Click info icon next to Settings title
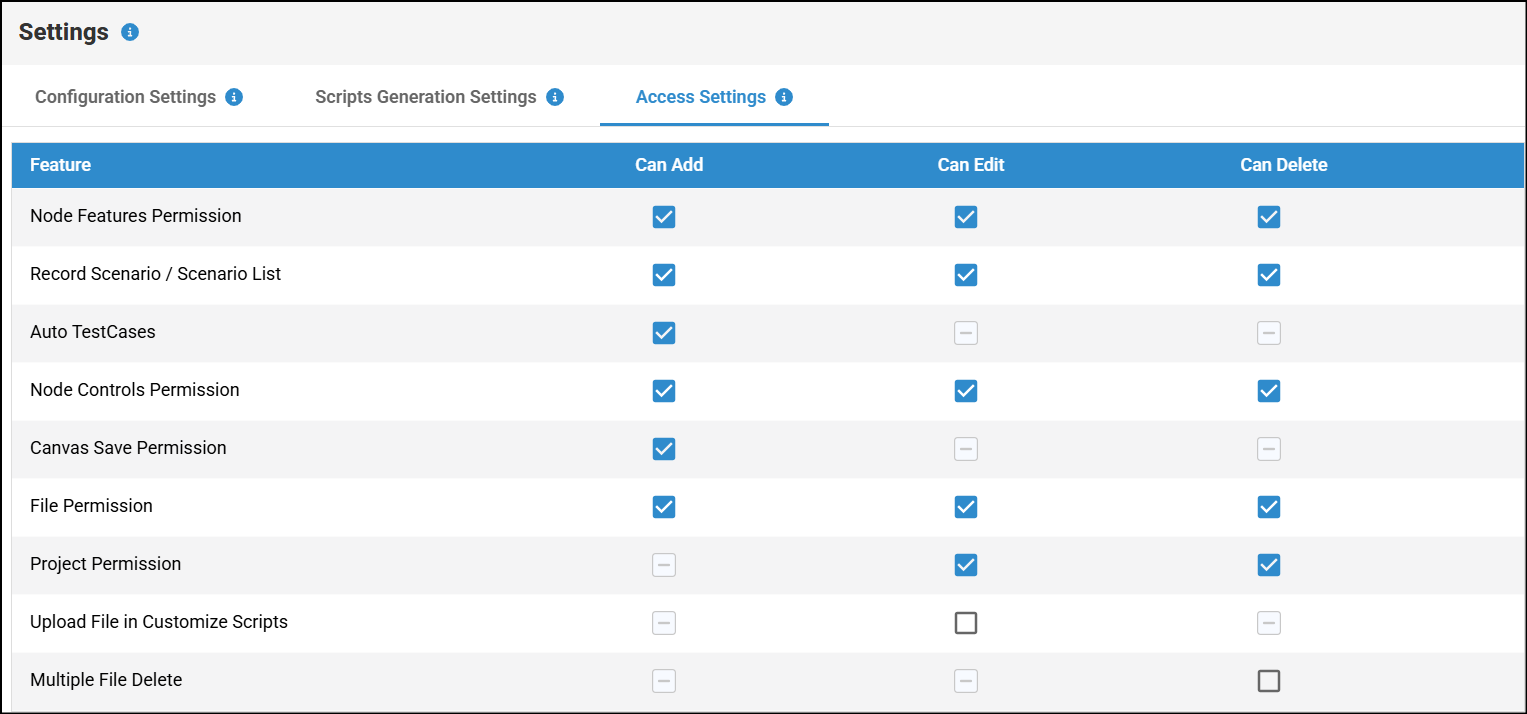The width and height of the screenshot is (1527, 714). pos(130,32)
